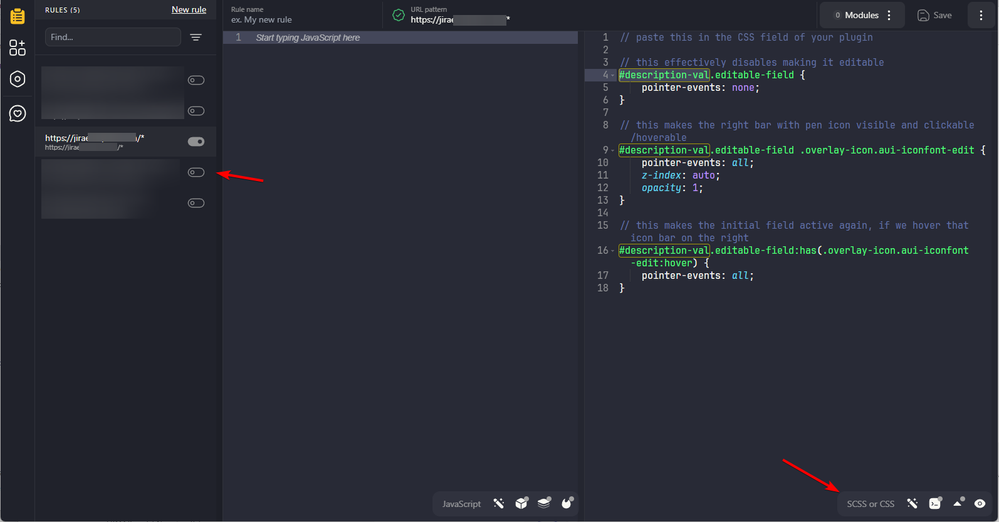The height and width of the screenshot is (522, 999).
Task: Open the SCSS or CSS language selector
Action: tap(870, 504)
